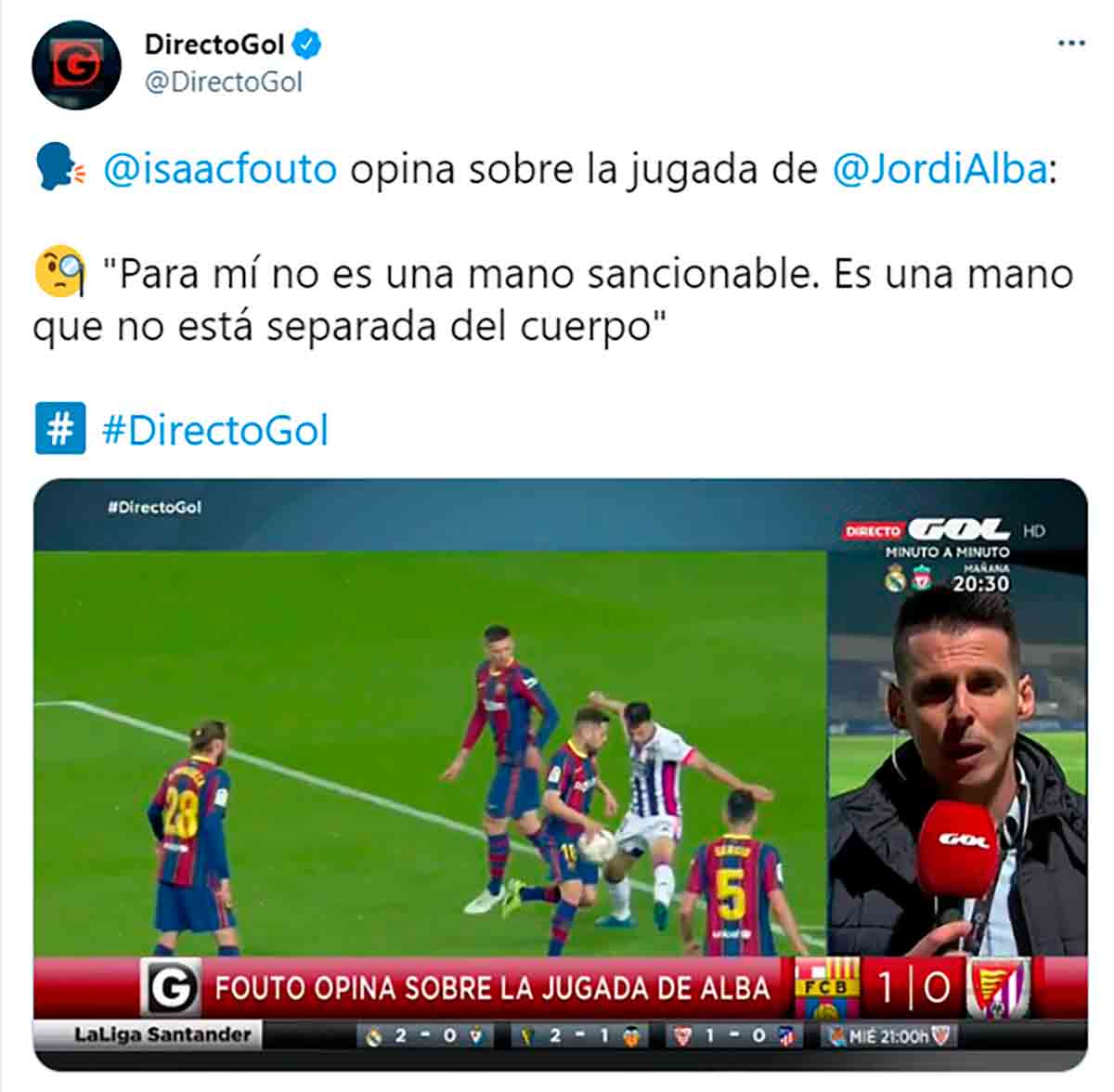
Task: Click the blue hash symbol emoji
Action: tap(60, 428)
